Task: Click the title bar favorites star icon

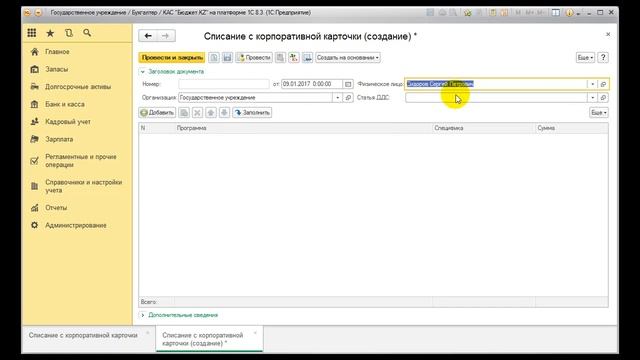Action: click(468, 13)
